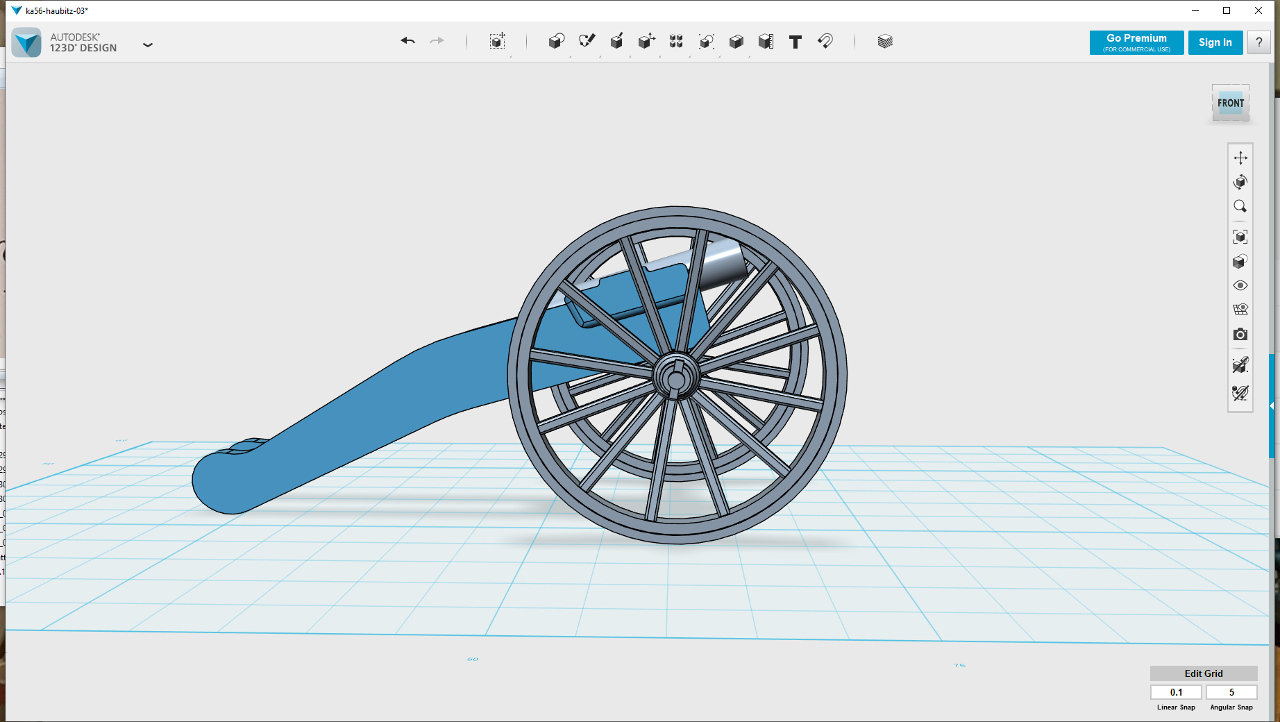The height and width of the screenshot is (722, 1280).
Task: Open the help question mark button
Action: [1258, 42]
